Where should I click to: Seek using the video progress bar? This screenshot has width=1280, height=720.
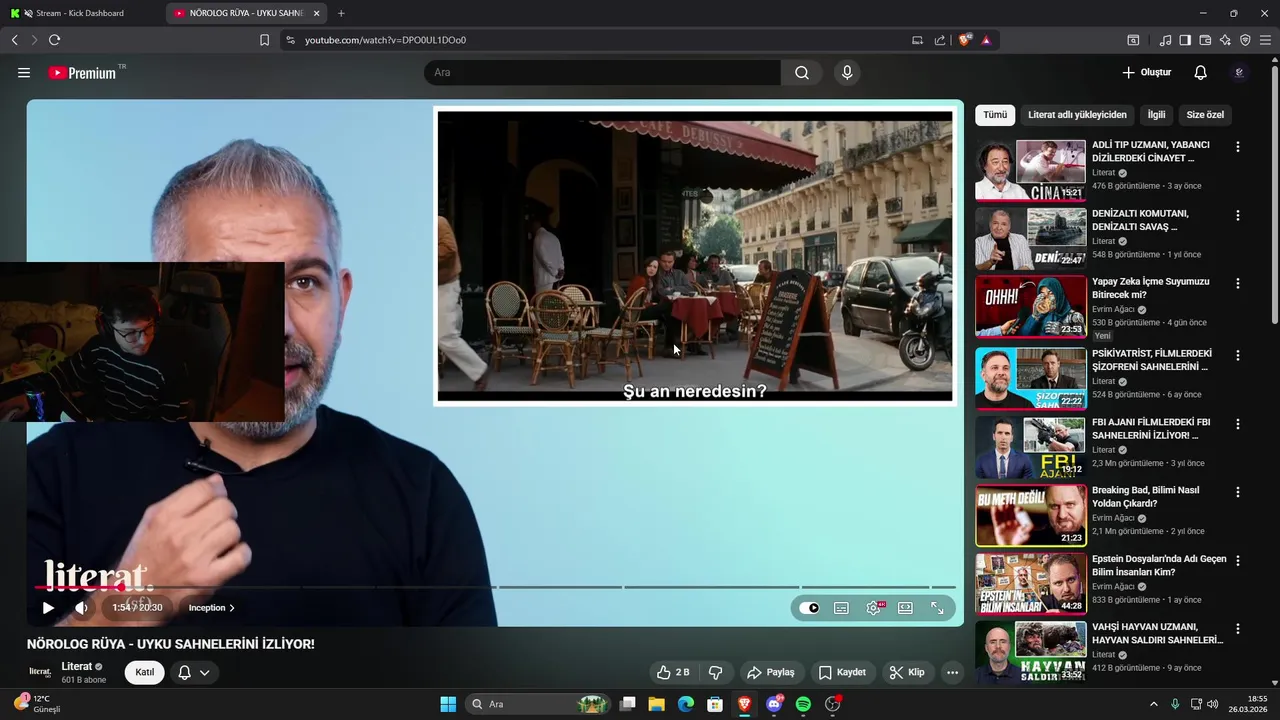[496, 587]
